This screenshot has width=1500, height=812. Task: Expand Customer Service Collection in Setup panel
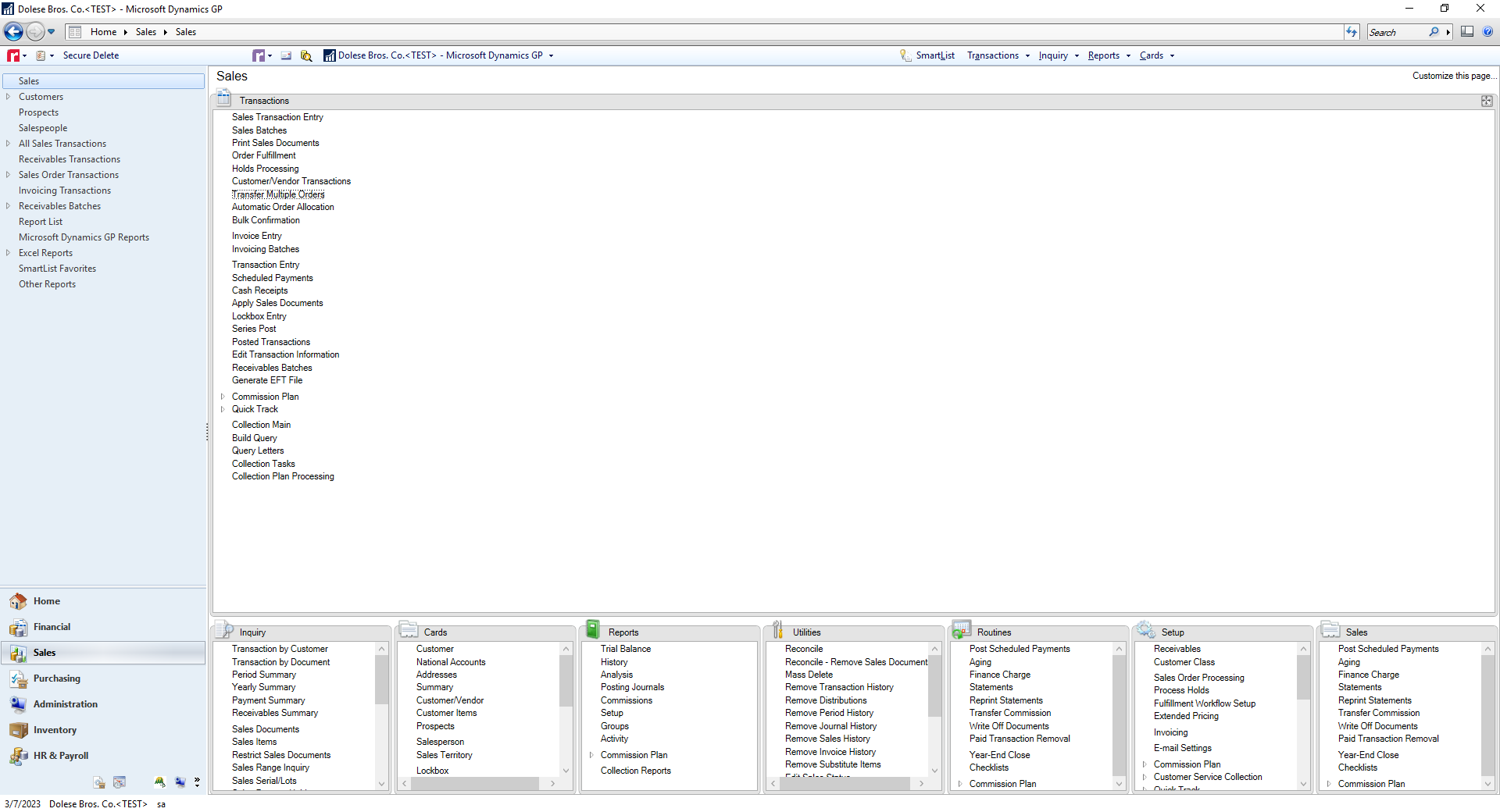tap(1145, 777)
